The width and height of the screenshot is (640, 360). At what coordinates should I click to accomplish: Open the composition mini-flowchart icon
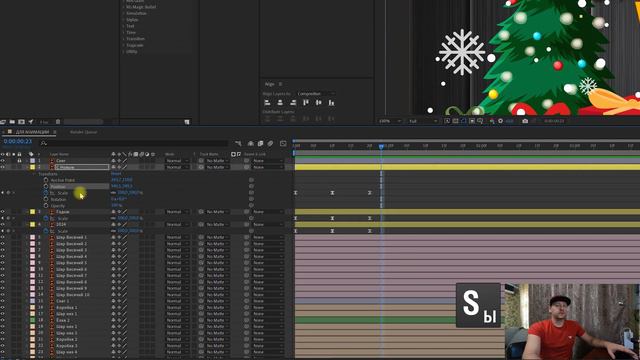[238, 143]
